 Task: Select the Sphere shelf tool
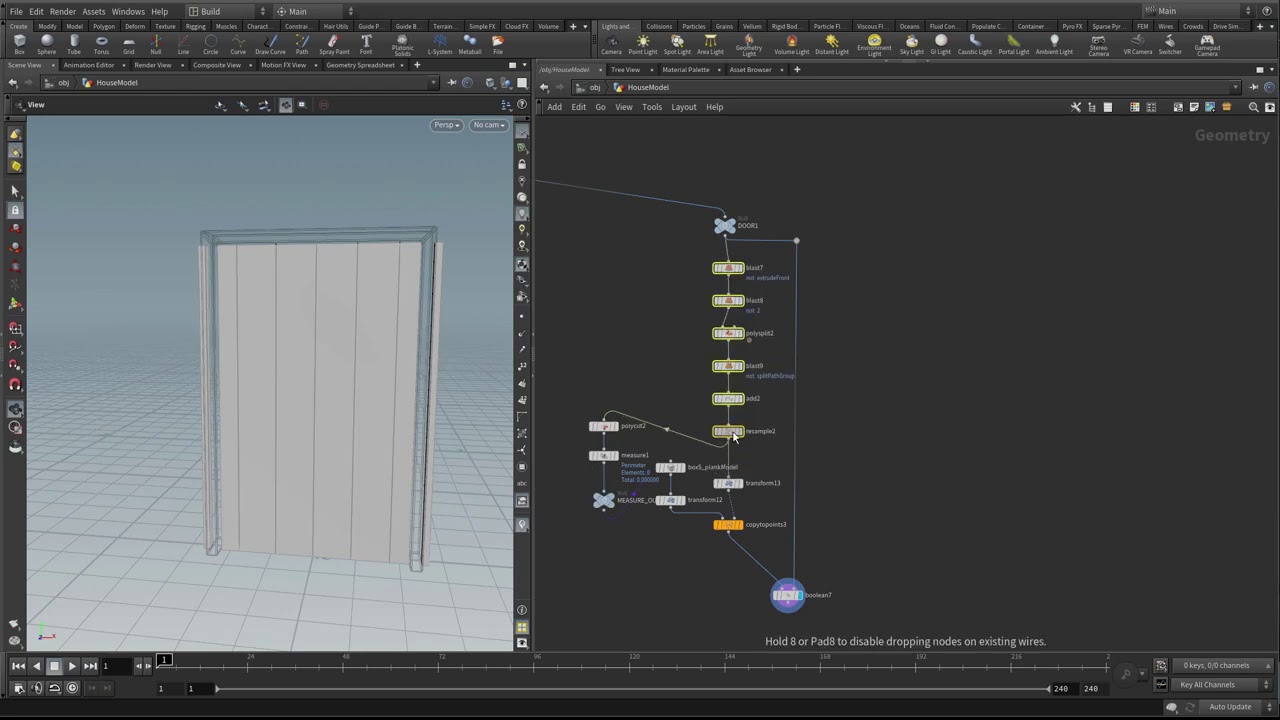point(46,44)
